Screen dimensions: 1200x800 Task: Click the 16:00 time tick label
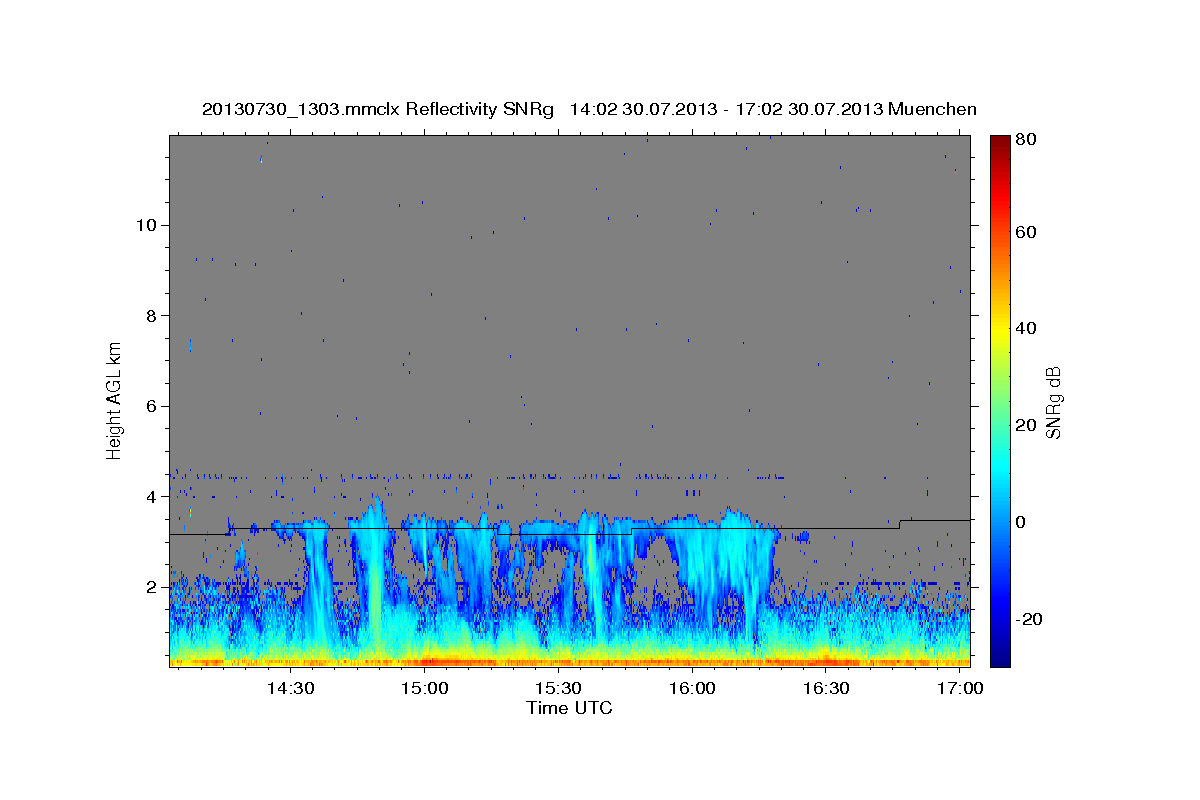coord(692,689)
